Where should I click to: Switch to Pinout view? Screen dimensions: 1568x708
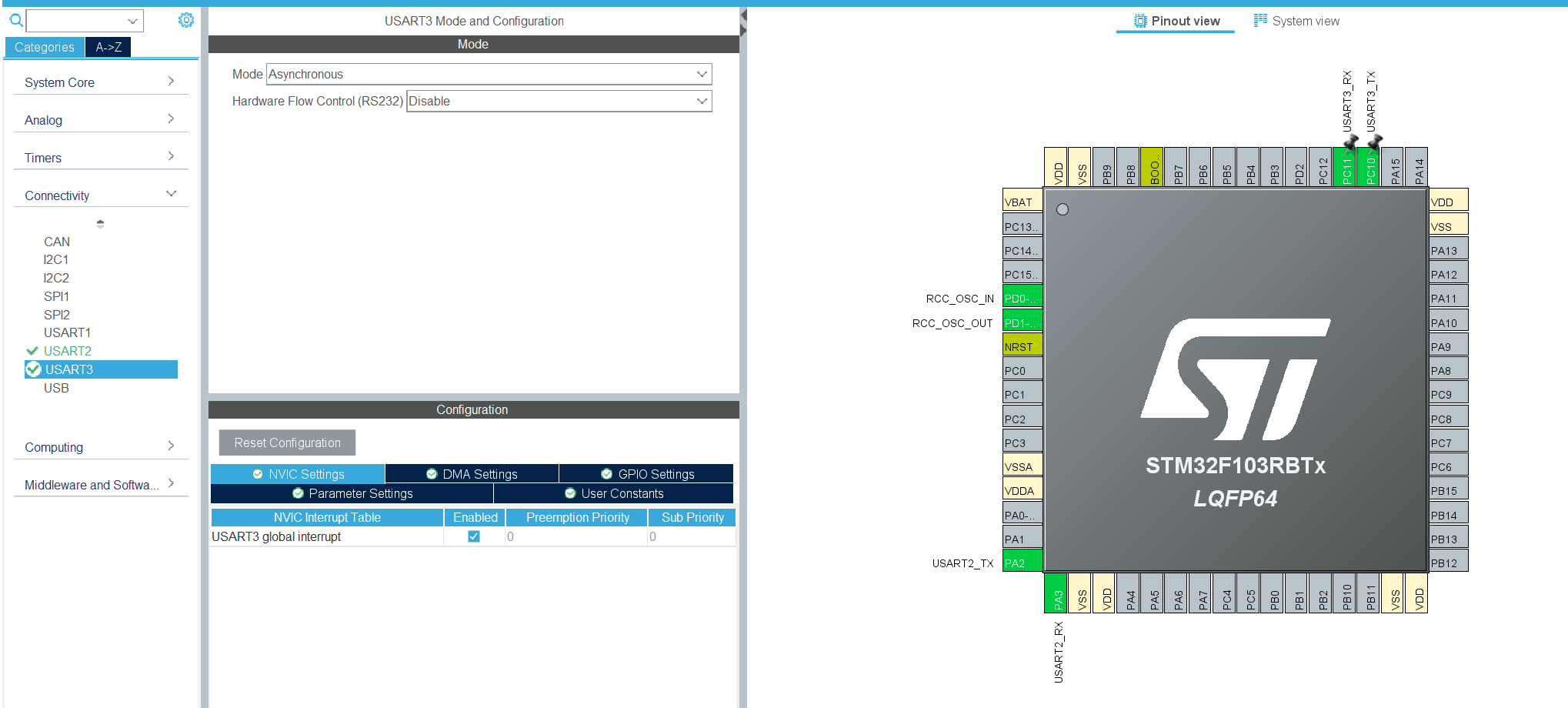tap(1176, 21)
